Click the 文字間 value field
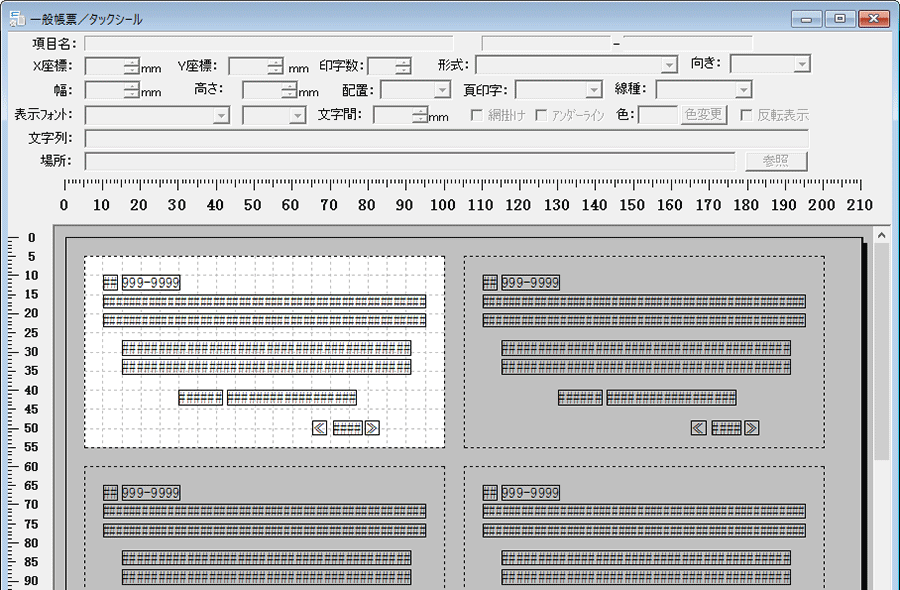This screenshot has height=590, width=900. point(393,115)
